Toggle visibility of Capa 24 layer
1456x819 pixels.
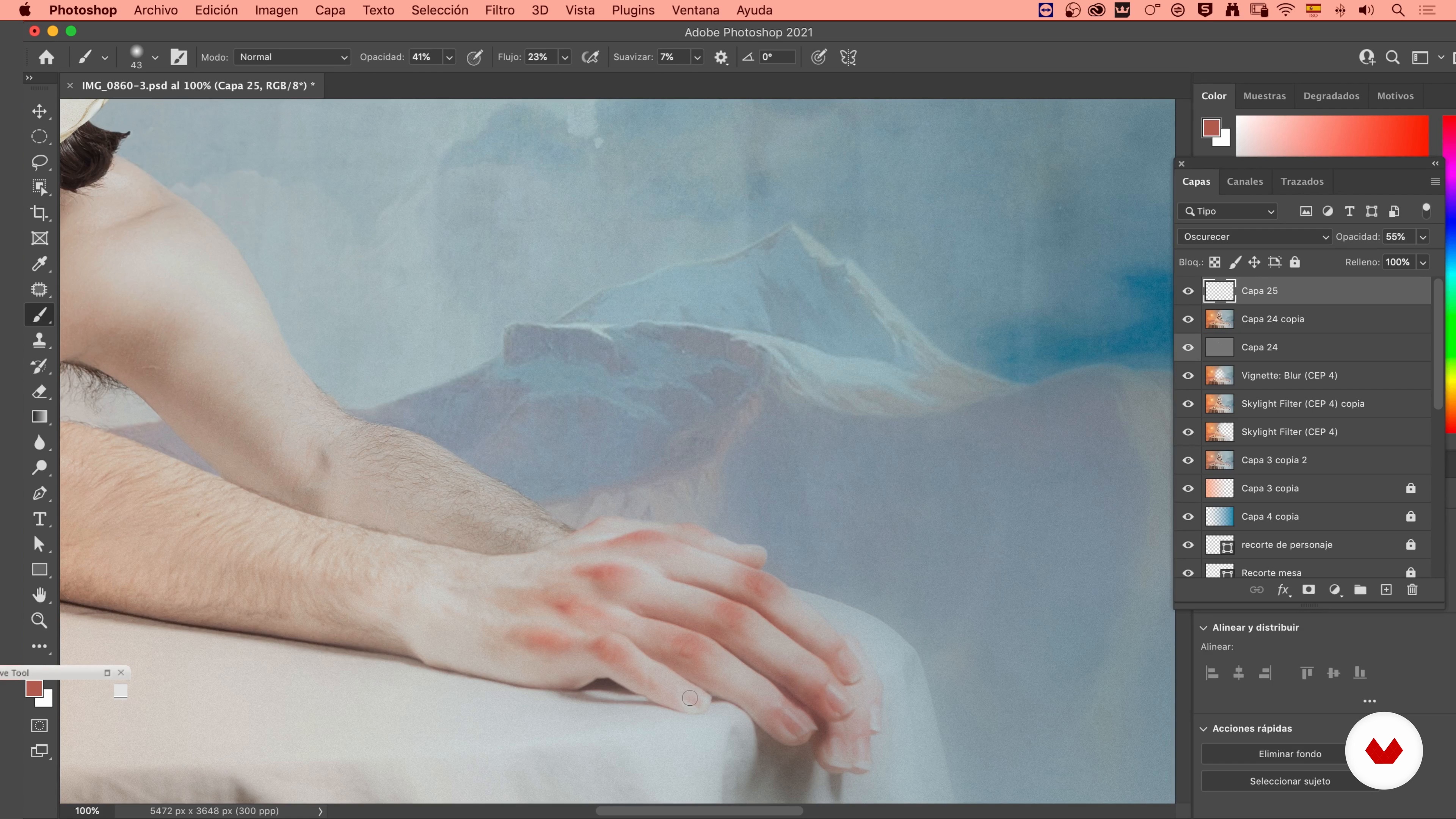tap(1188, 348)
